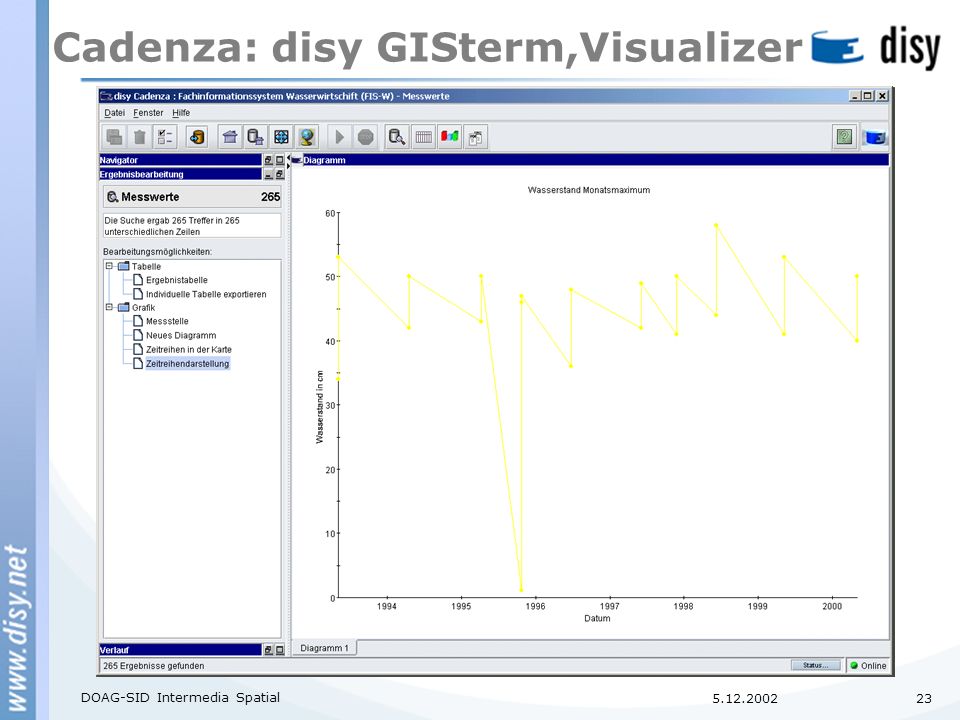Expand the left sidebar with divider right arrow
Viewport: 960px width, 720px height.
288,166
